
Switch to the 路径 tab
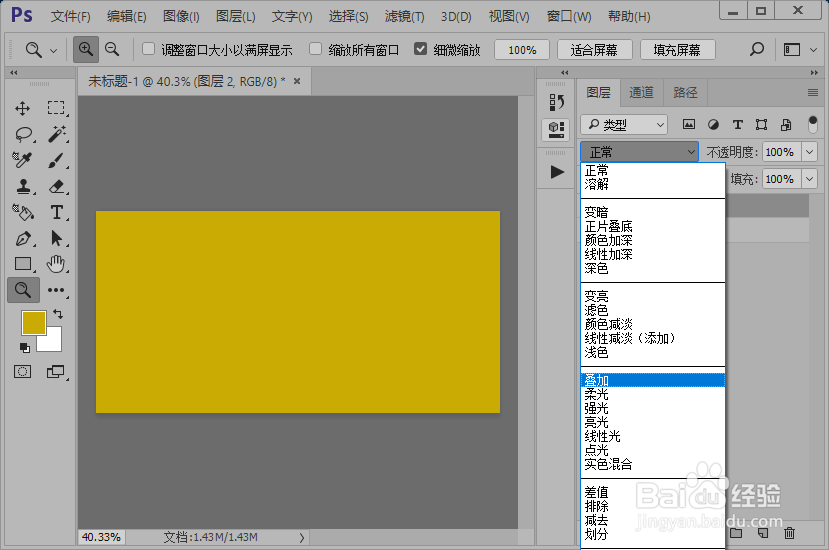[685, 93]
